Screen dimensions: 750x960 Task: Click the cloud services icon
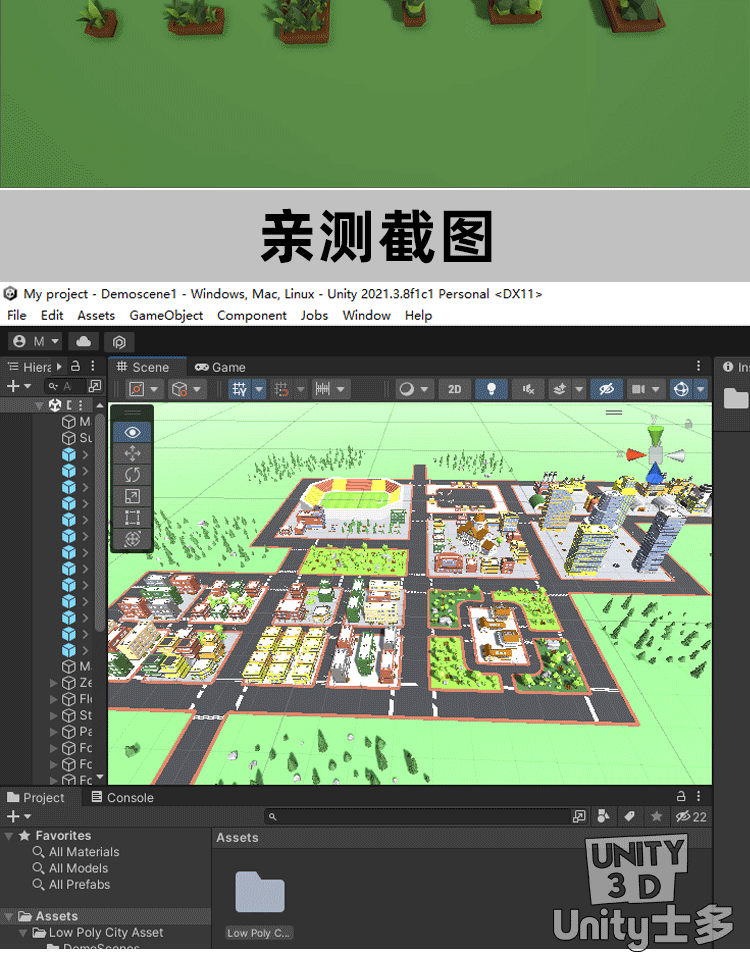pos(83,342)
